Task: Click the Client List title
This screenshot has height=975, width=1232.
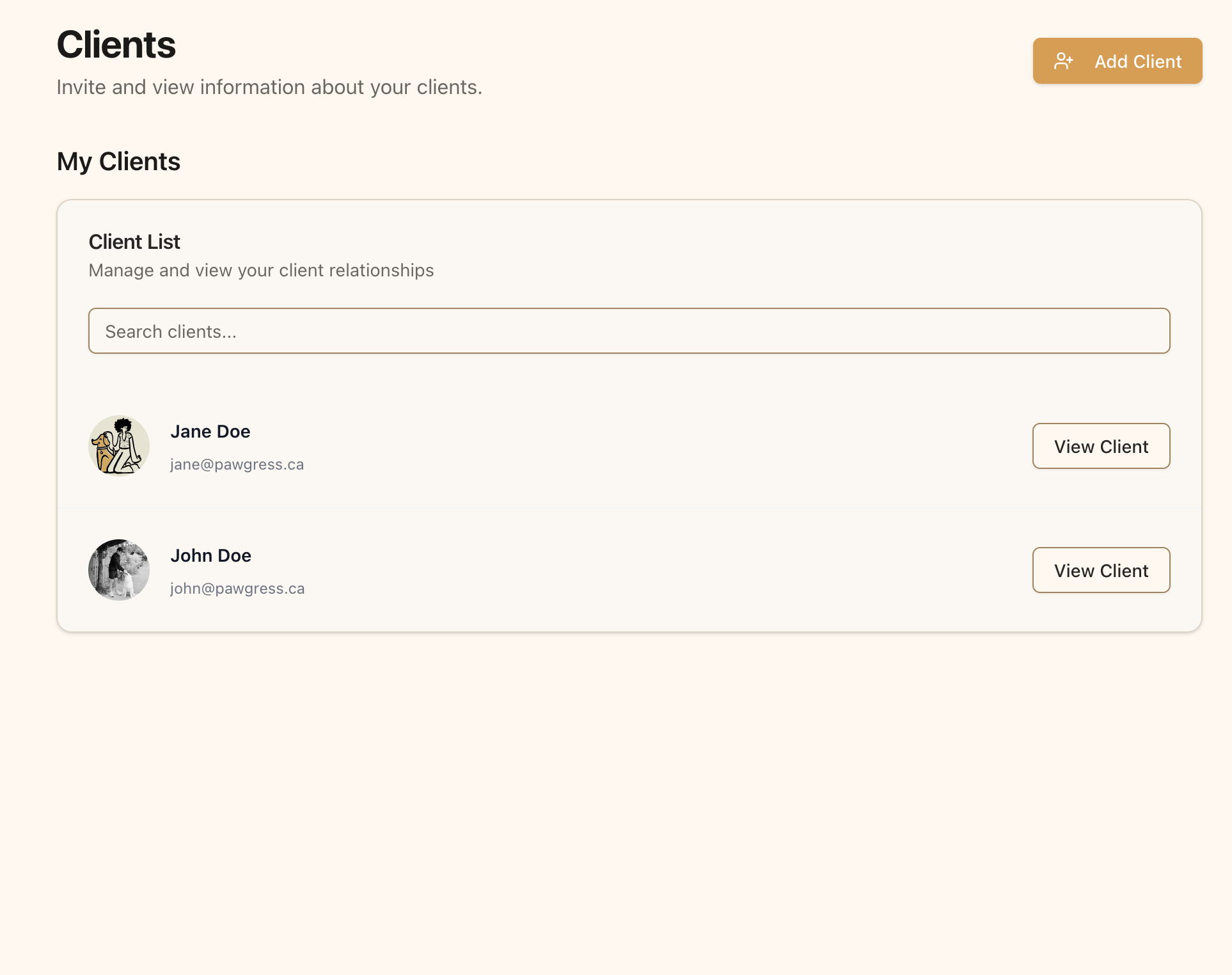Action: point(134,242)
